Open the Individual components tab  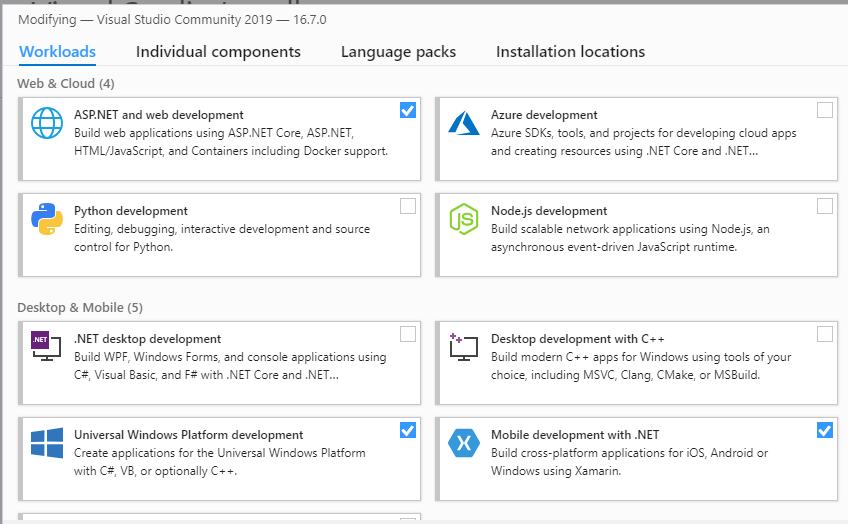(x=218, y=52)
